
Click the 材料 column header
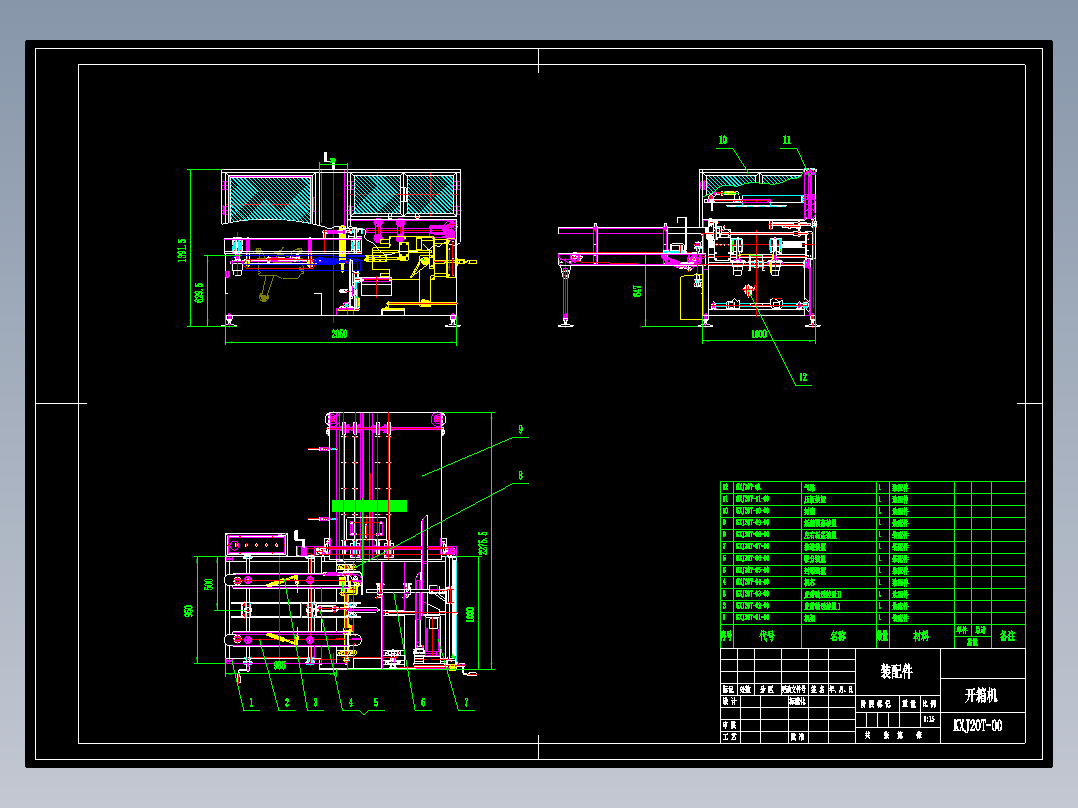click(921, 637)
